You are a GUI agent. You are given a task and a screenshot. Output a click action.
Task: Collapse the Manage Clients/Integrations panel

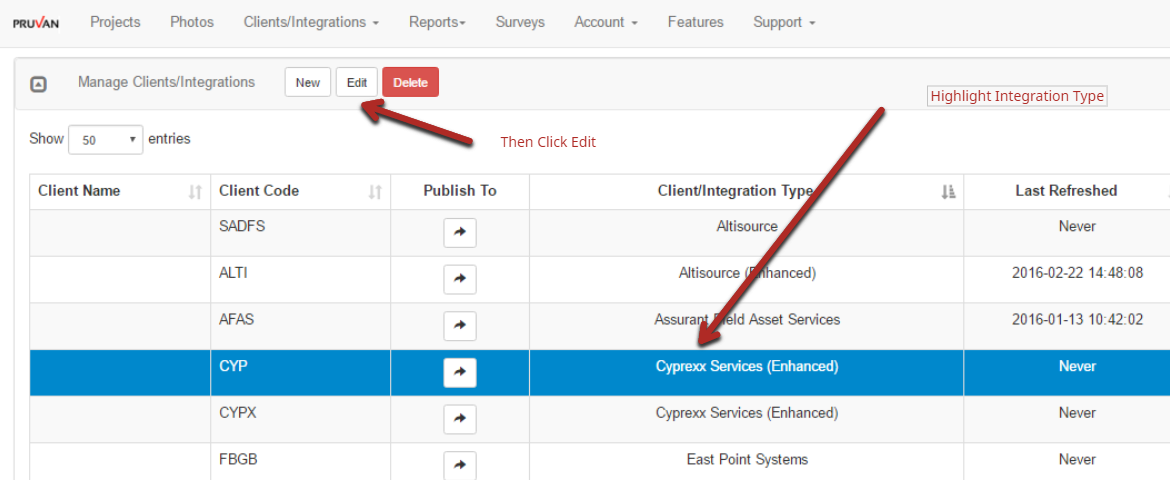(x=38, y=84)
